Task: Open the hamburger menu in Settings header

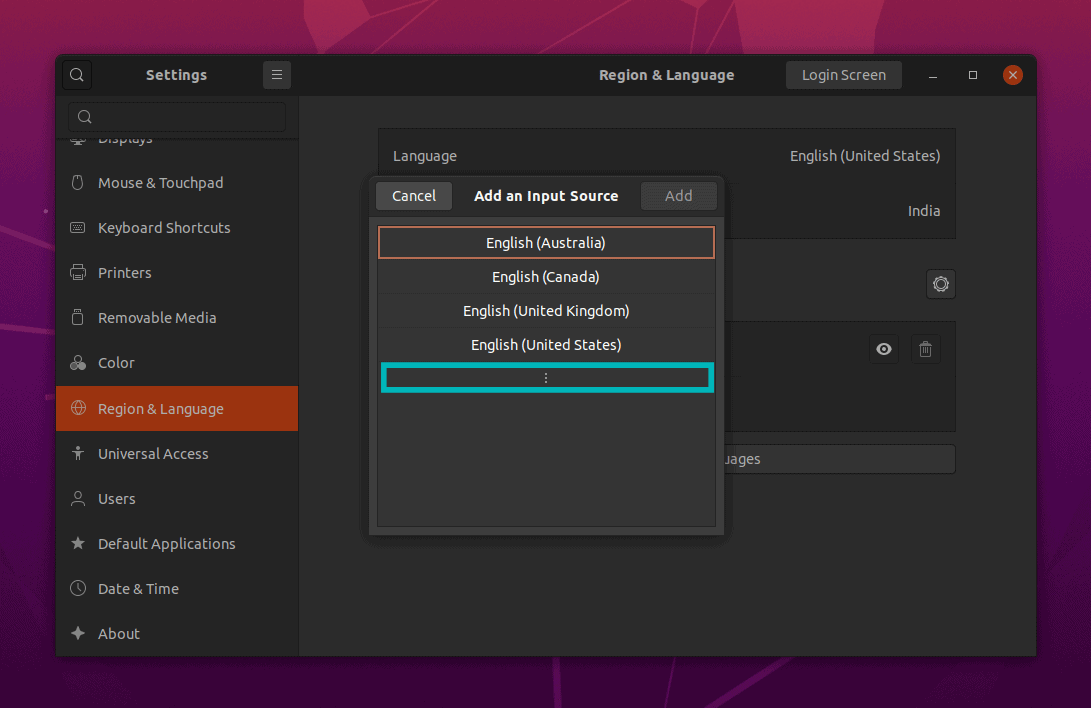Action: click(x=277, y=75)
